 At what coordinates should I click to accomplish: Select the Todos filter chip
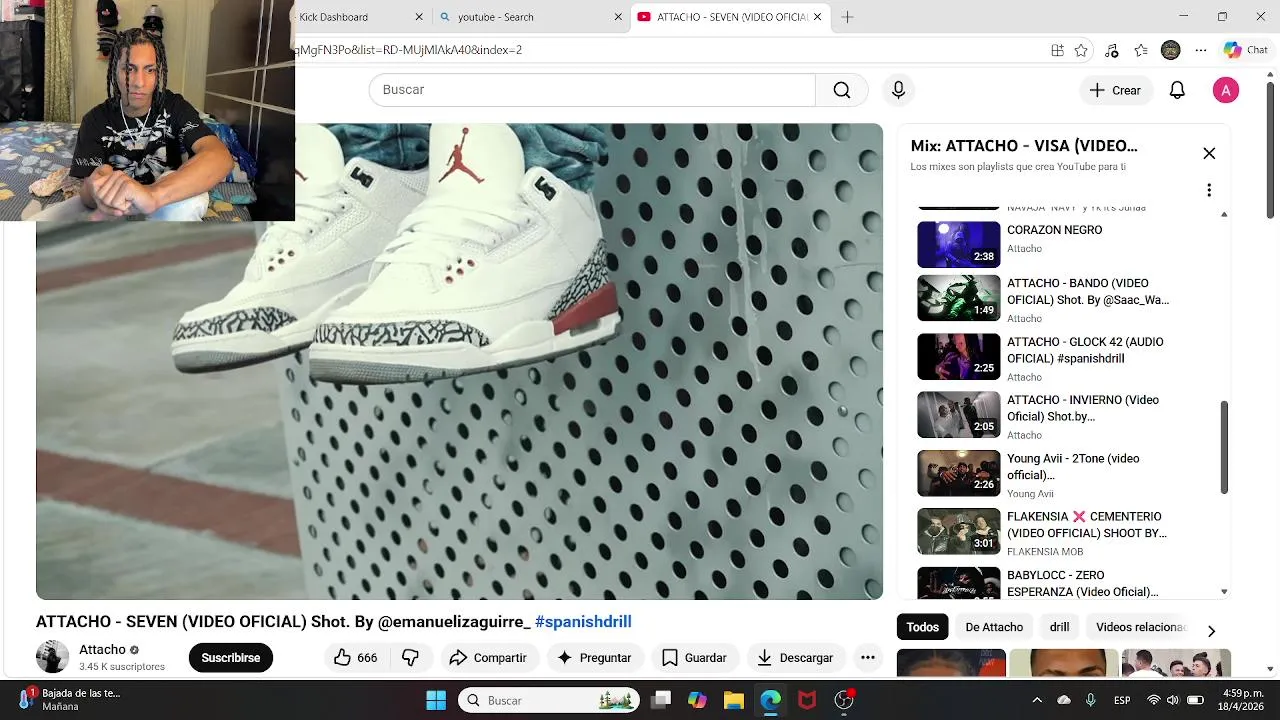[x=922, y=627]
